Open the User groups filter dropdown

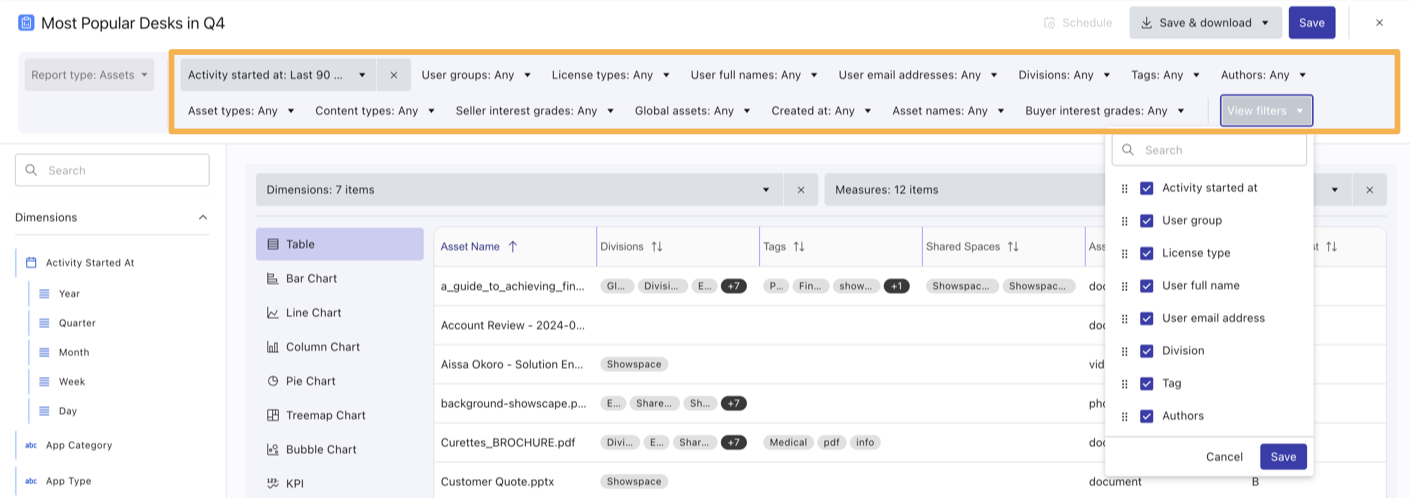[476, 75]
